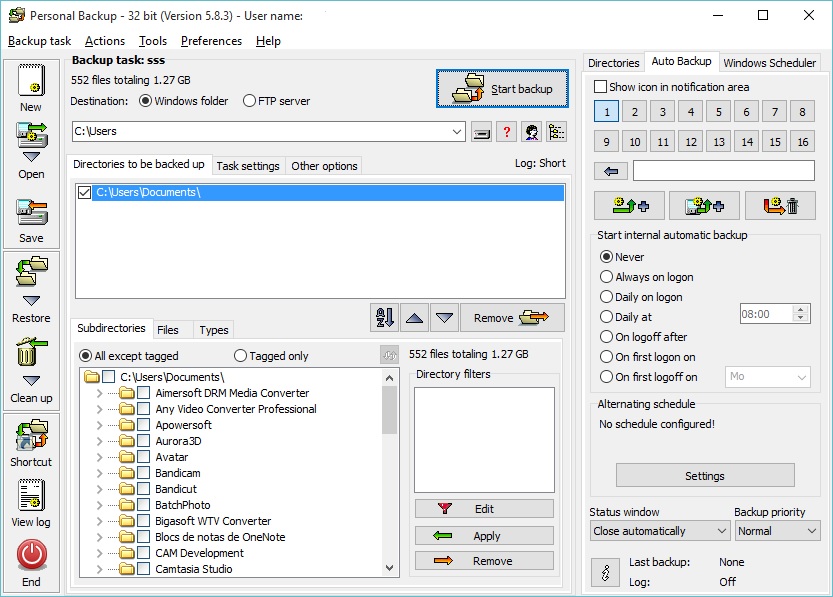This screenshot has height=597, width=833.
Task: Toggle checkbox for C:\Users\Documents\ in list
Action: point(84,192)
